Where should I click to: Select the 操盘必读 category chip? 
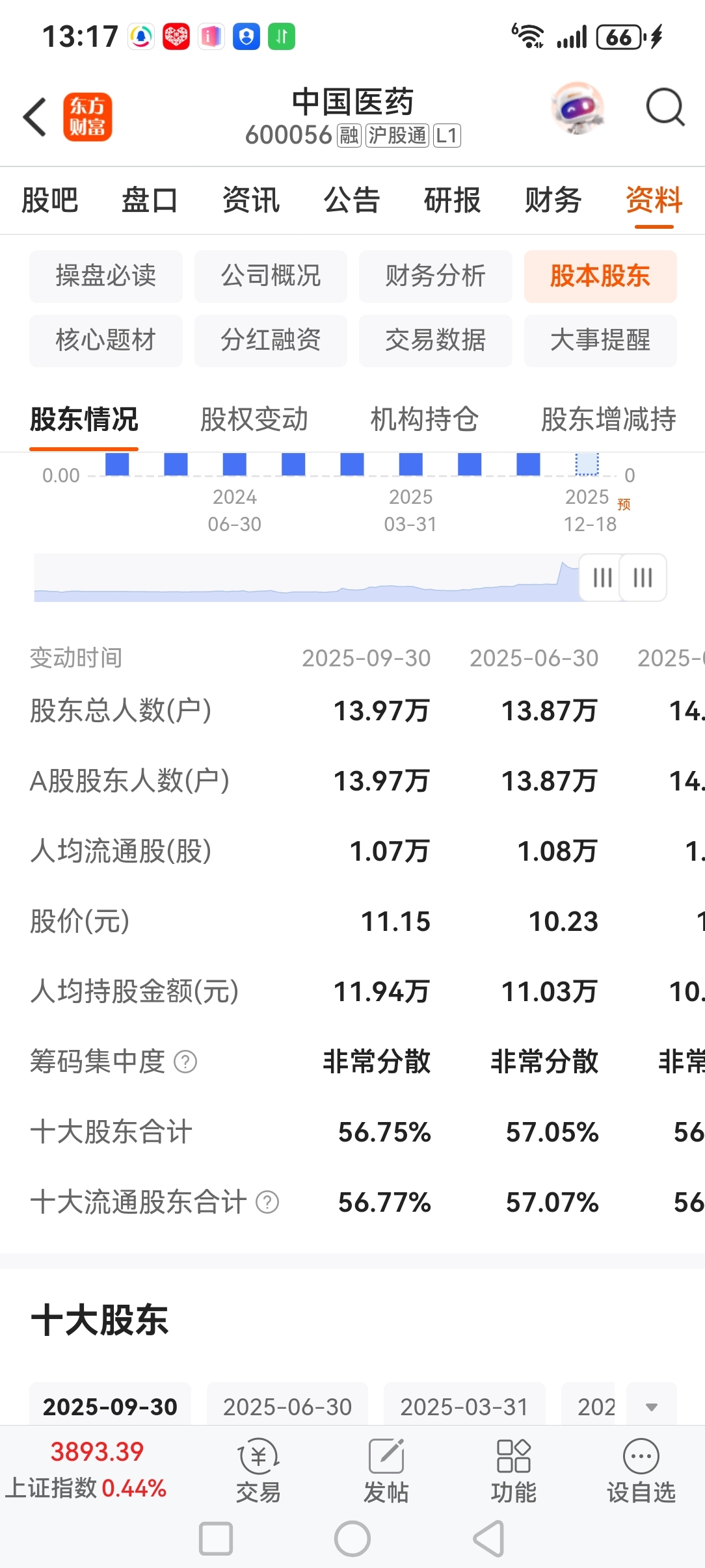[x=106, y=276]
